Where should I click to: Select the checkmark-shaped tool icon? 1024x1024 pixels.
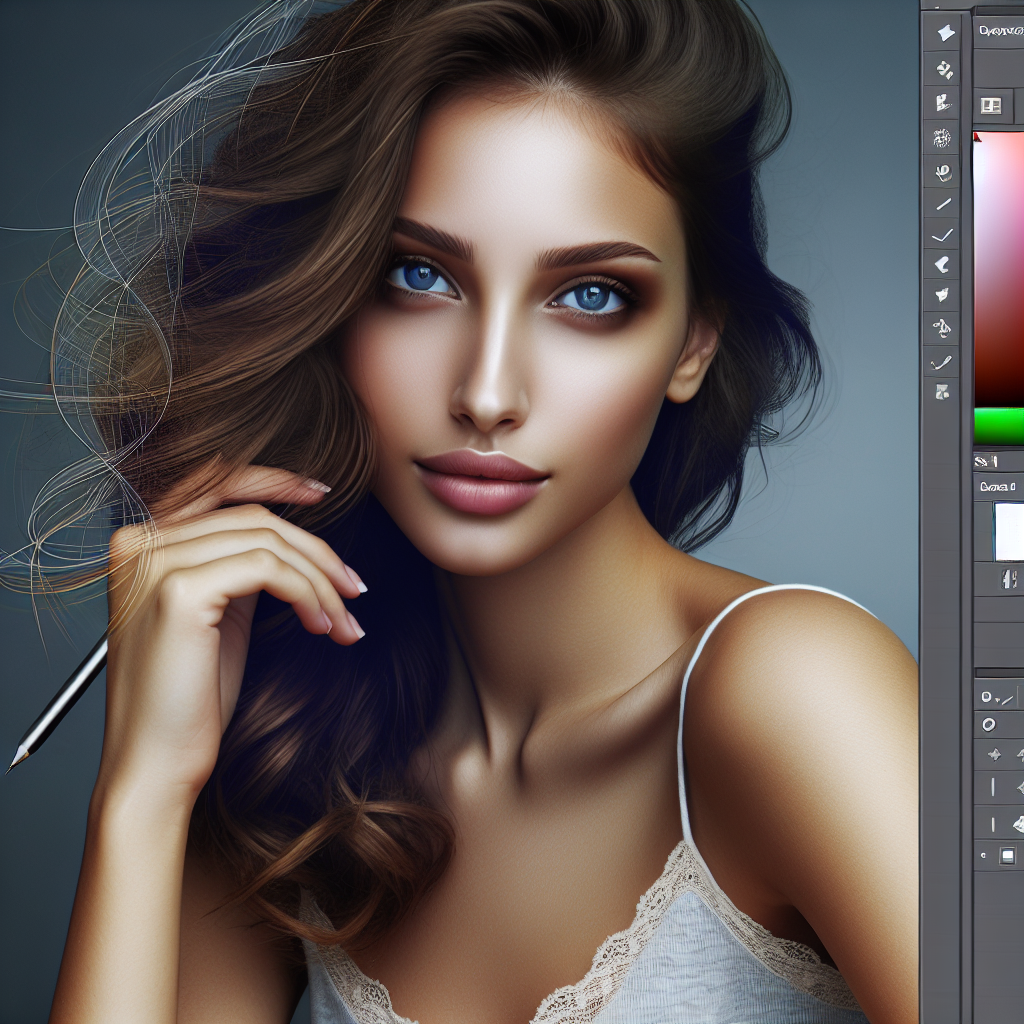pos(942,236)
